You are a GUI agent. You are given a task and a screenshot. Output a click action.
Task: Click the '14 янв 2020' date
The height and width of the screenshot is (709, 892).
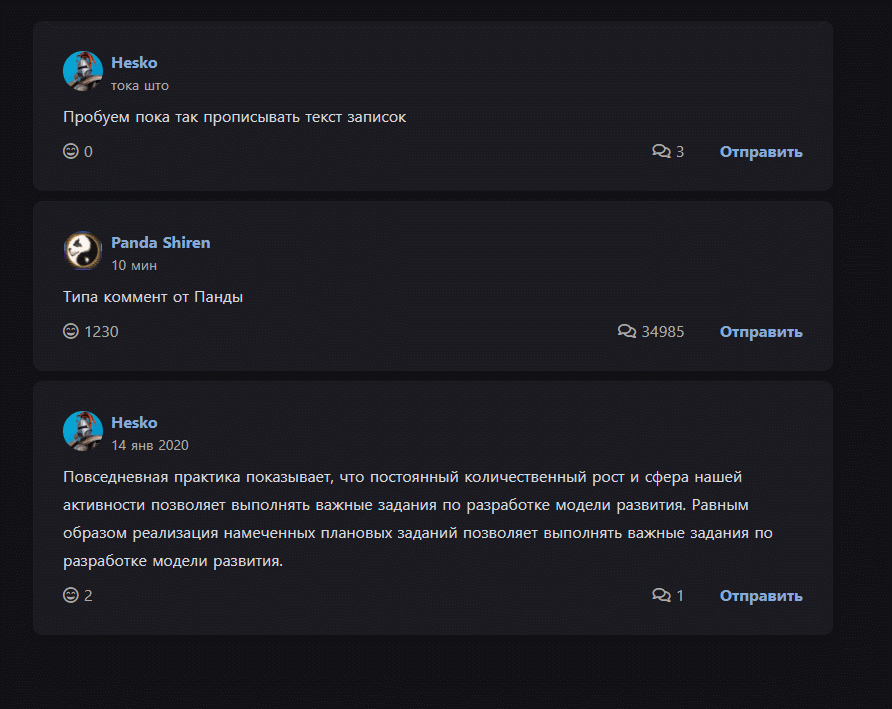coord(150,446)
